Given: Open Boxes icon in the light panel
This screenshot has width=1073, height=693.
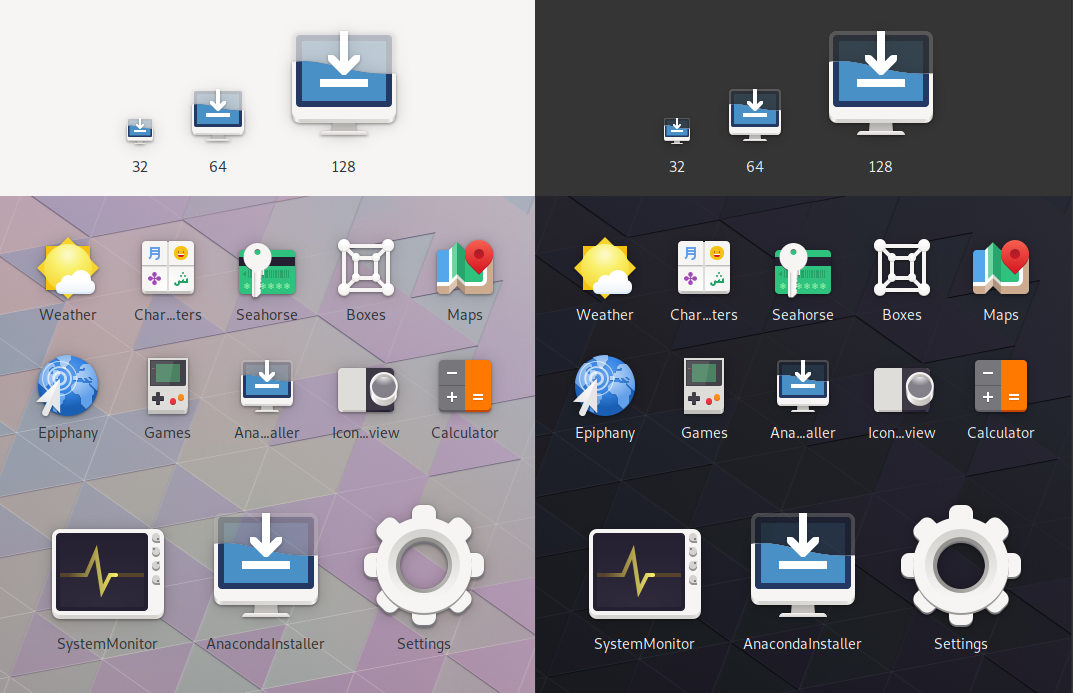Looking at the screenshot, I should tap(366, 267).
